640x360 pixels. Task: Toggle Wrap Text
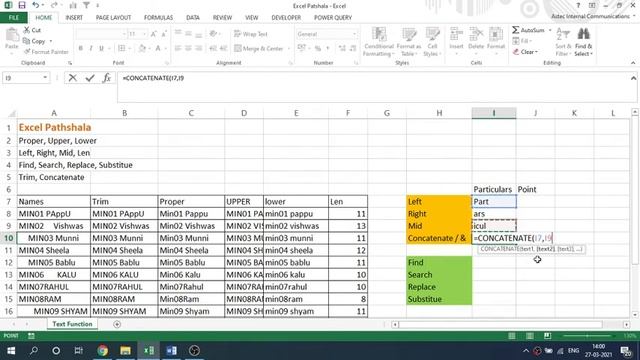[x=251, y=34]
